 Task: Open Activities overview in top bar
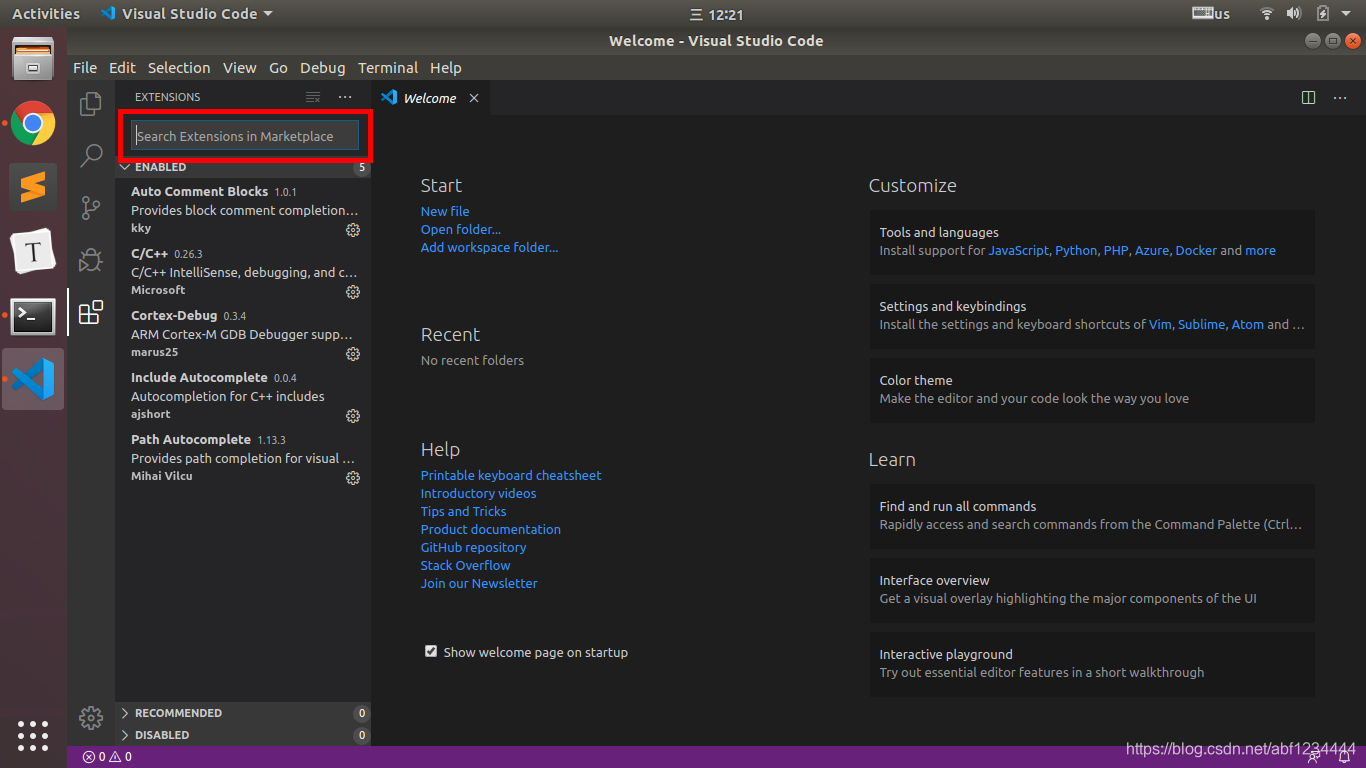click(x=46, y=14)
